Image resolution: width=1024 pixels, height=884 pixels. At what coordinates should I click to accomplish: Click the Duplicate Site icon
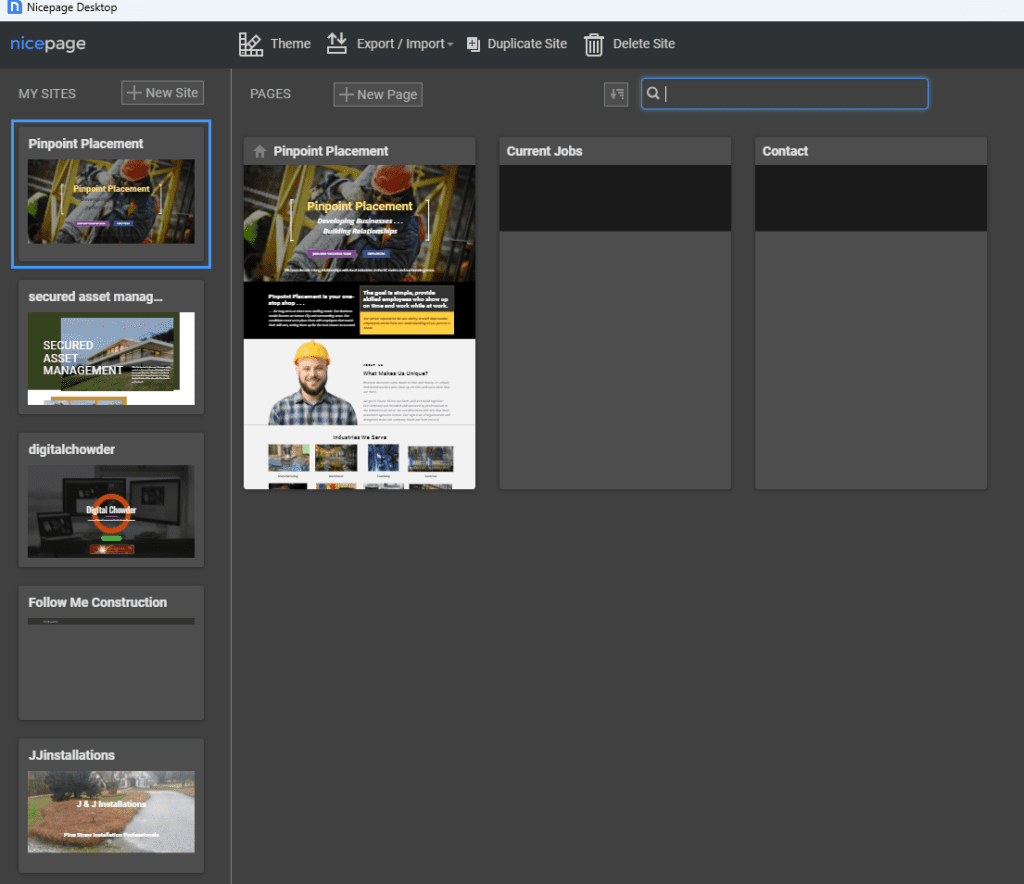pos(473,44)
